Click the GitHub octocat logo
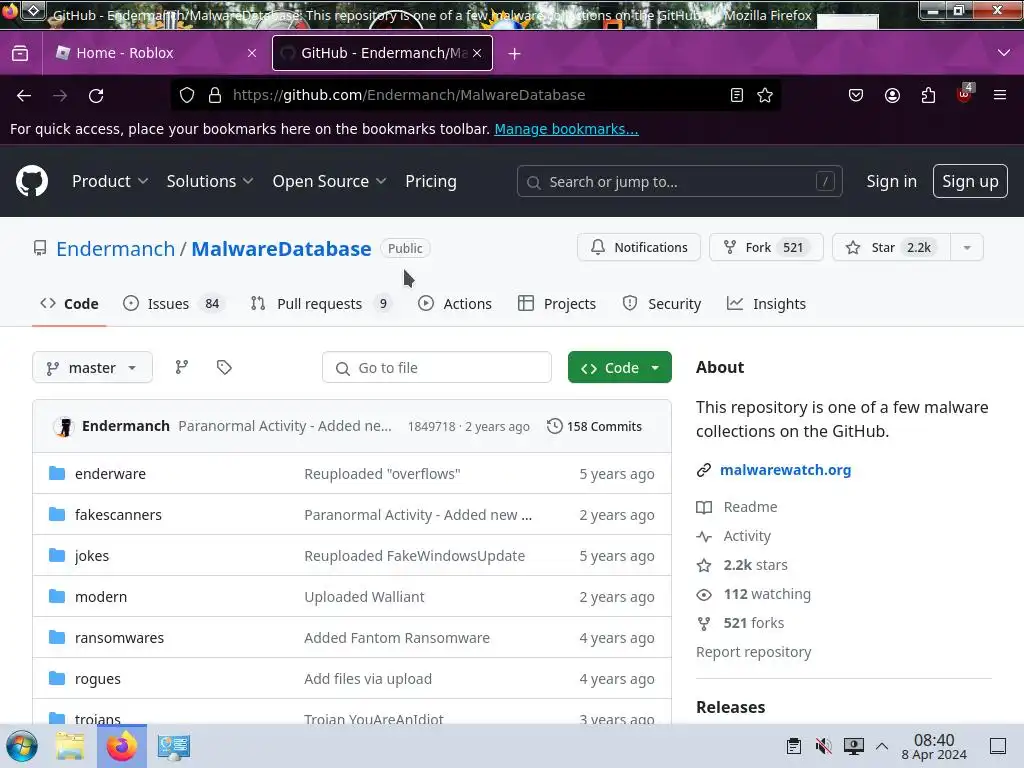This screenshot has height=768, width=1024. coord(32,181)
